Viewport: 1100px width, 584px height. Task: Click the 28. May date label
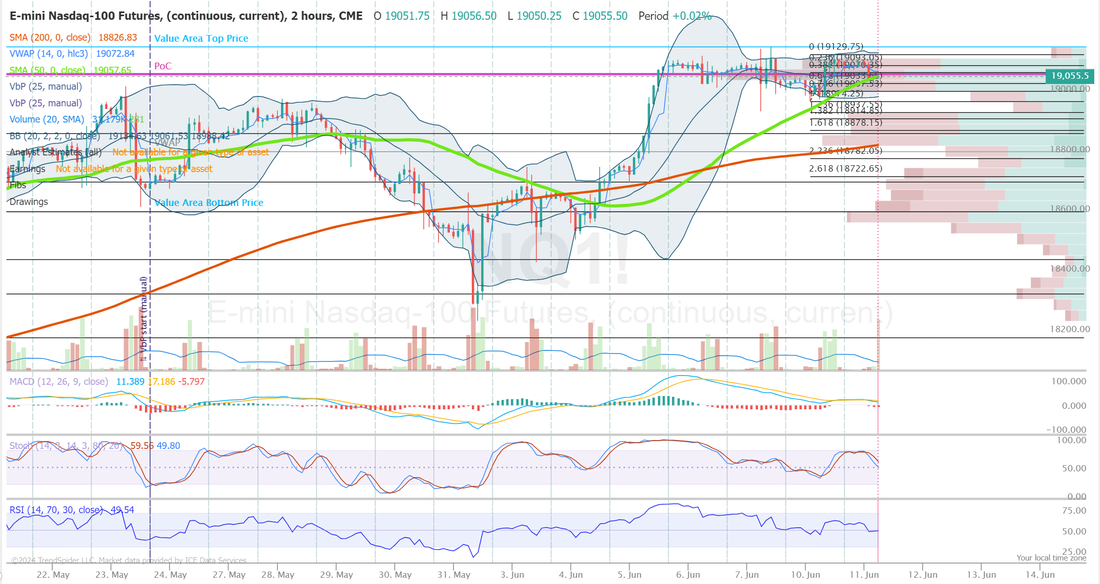coord(277,574)
